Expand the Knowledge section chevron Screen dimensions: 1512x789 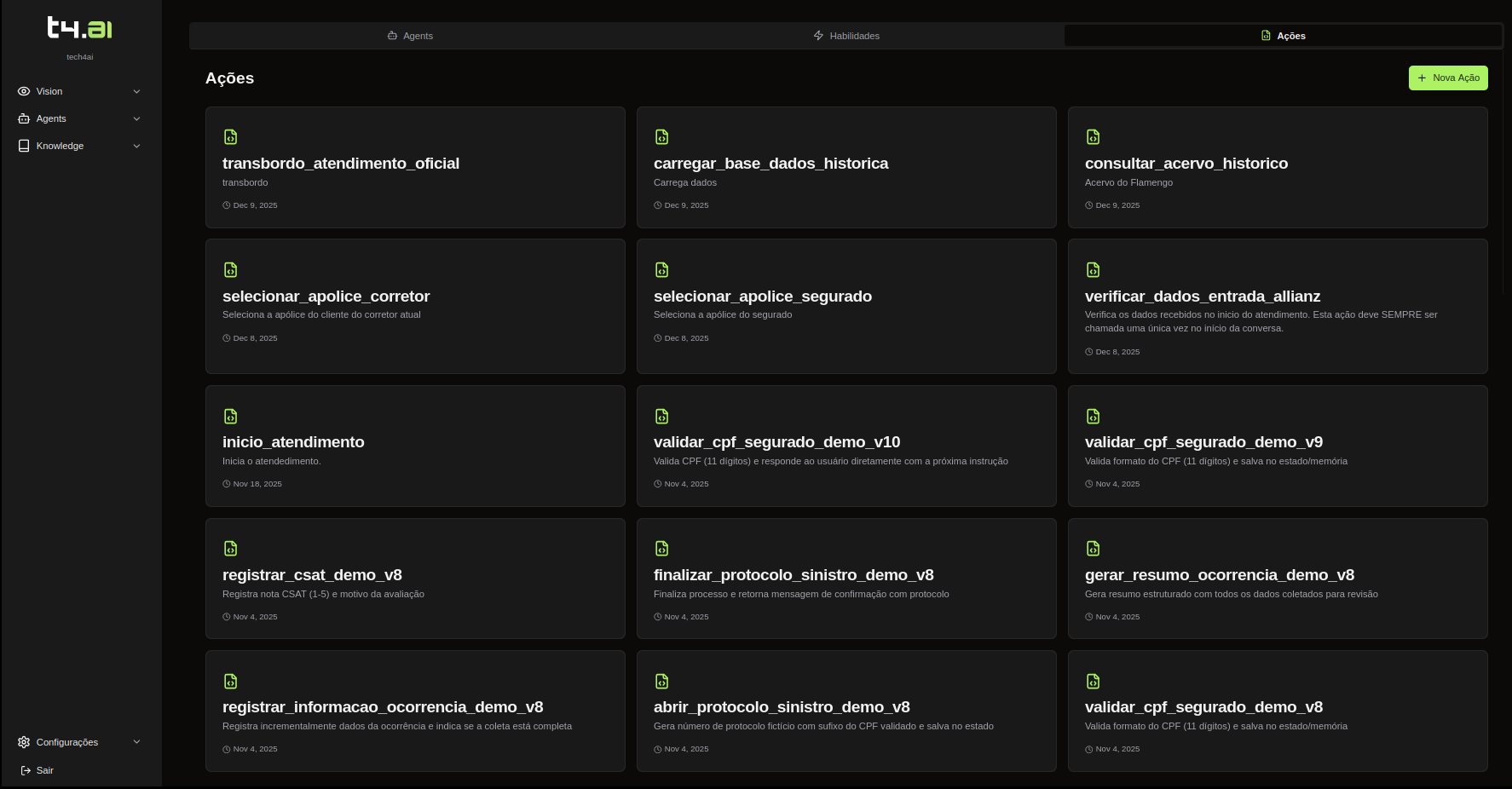[x=136, y=146]
